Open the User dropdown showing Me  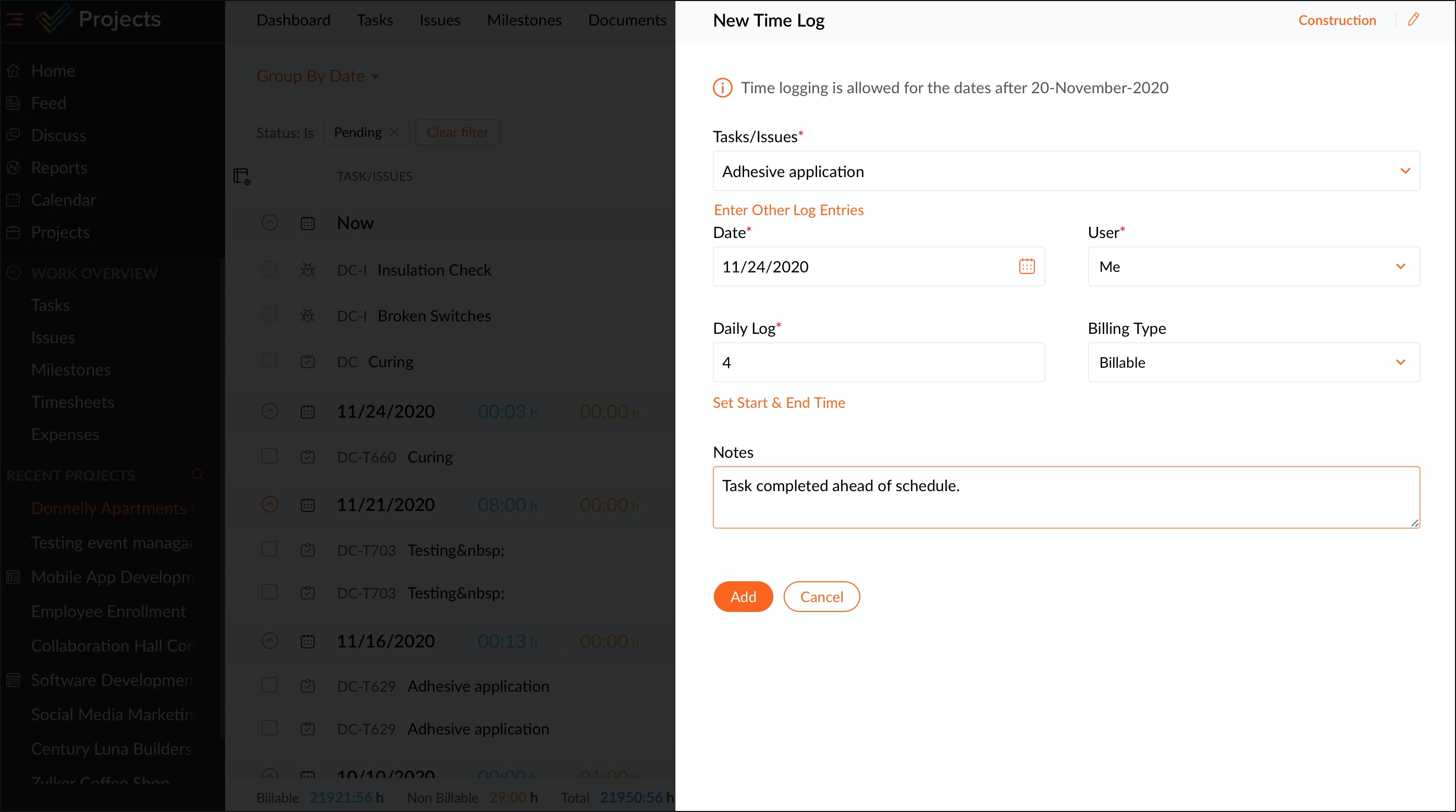(1253, 267)
